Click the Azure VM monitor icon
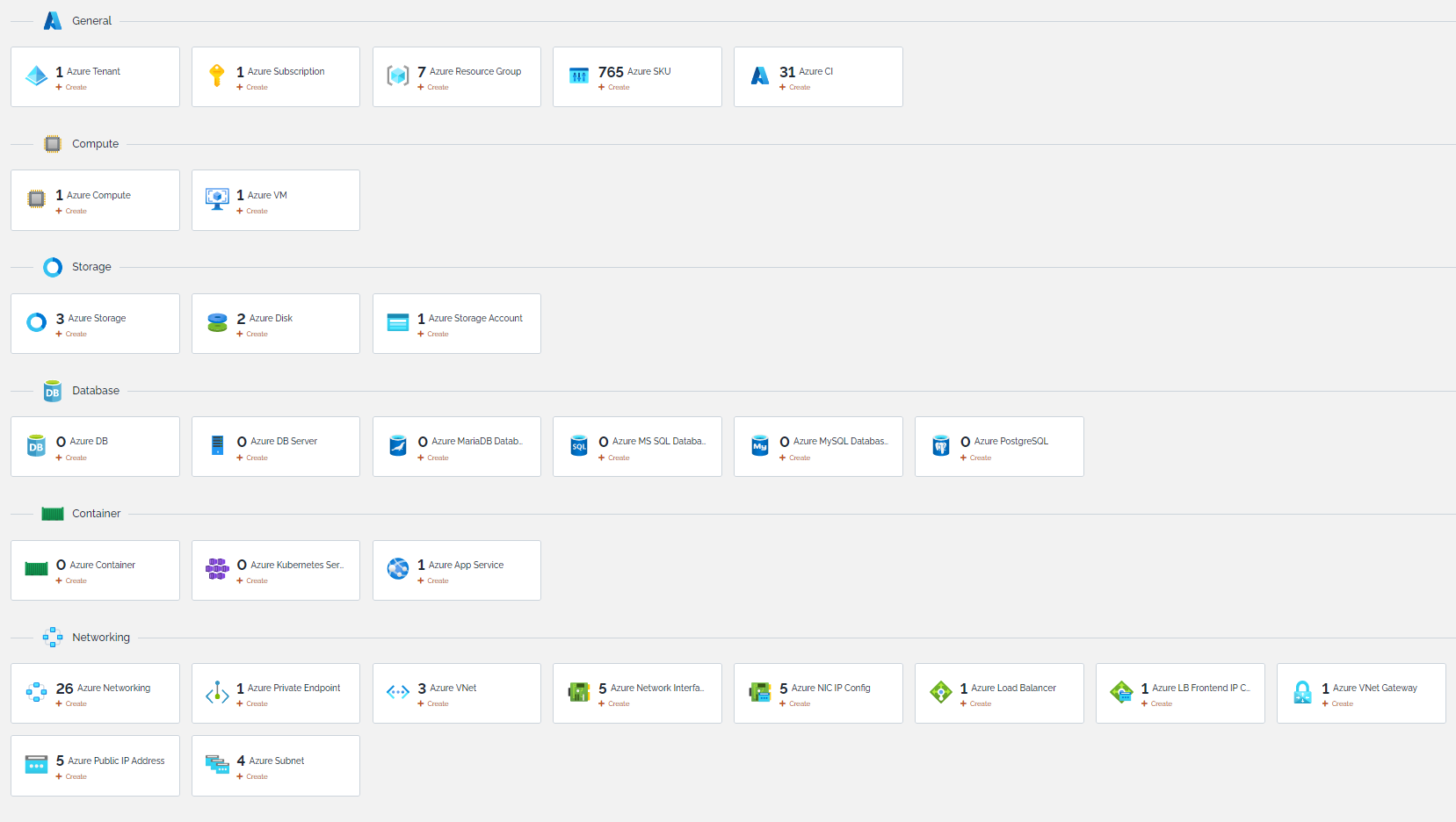 (217, 199)
